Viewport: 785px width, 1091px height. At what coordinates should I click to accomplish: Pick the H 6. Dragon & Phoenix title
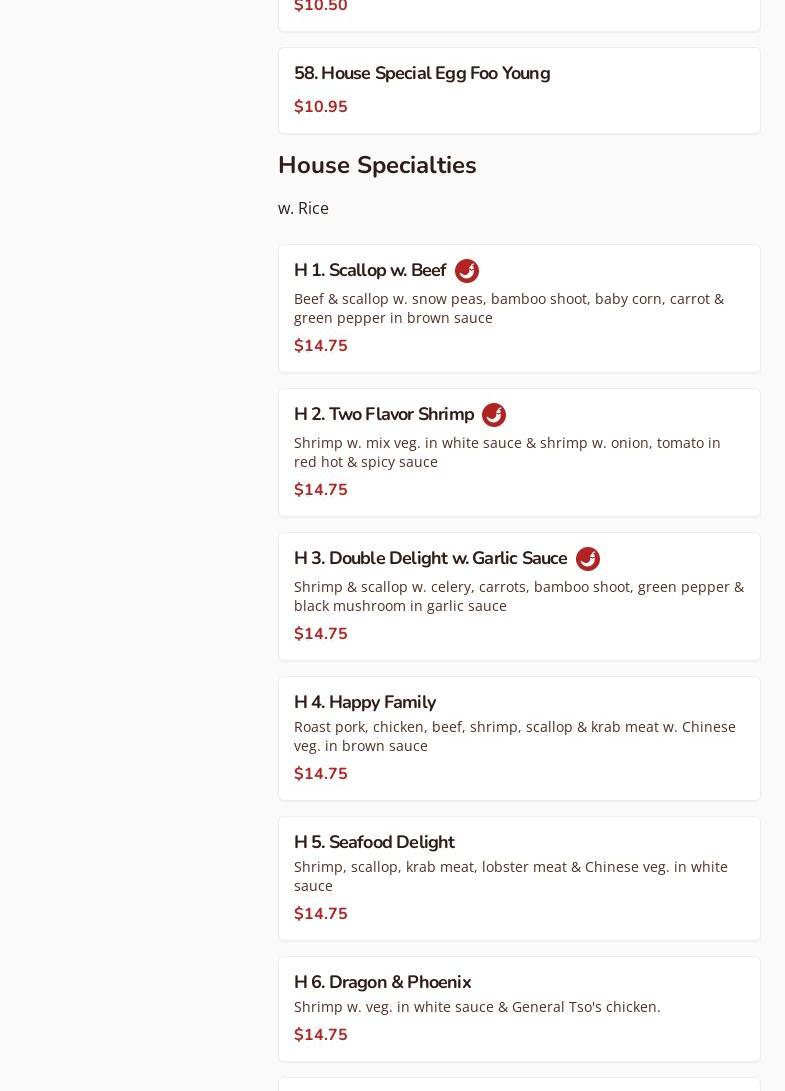click(x=382, y=982)
